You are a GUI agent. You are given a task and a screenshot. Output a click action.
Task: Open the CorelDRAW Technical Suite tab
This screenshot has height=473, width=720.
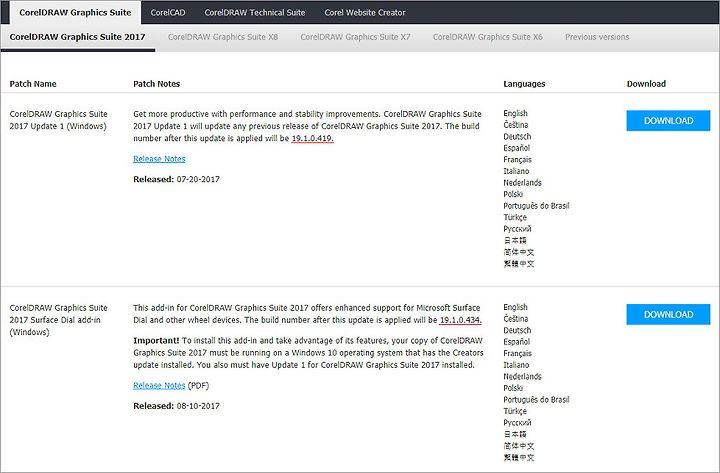point(255,12)
